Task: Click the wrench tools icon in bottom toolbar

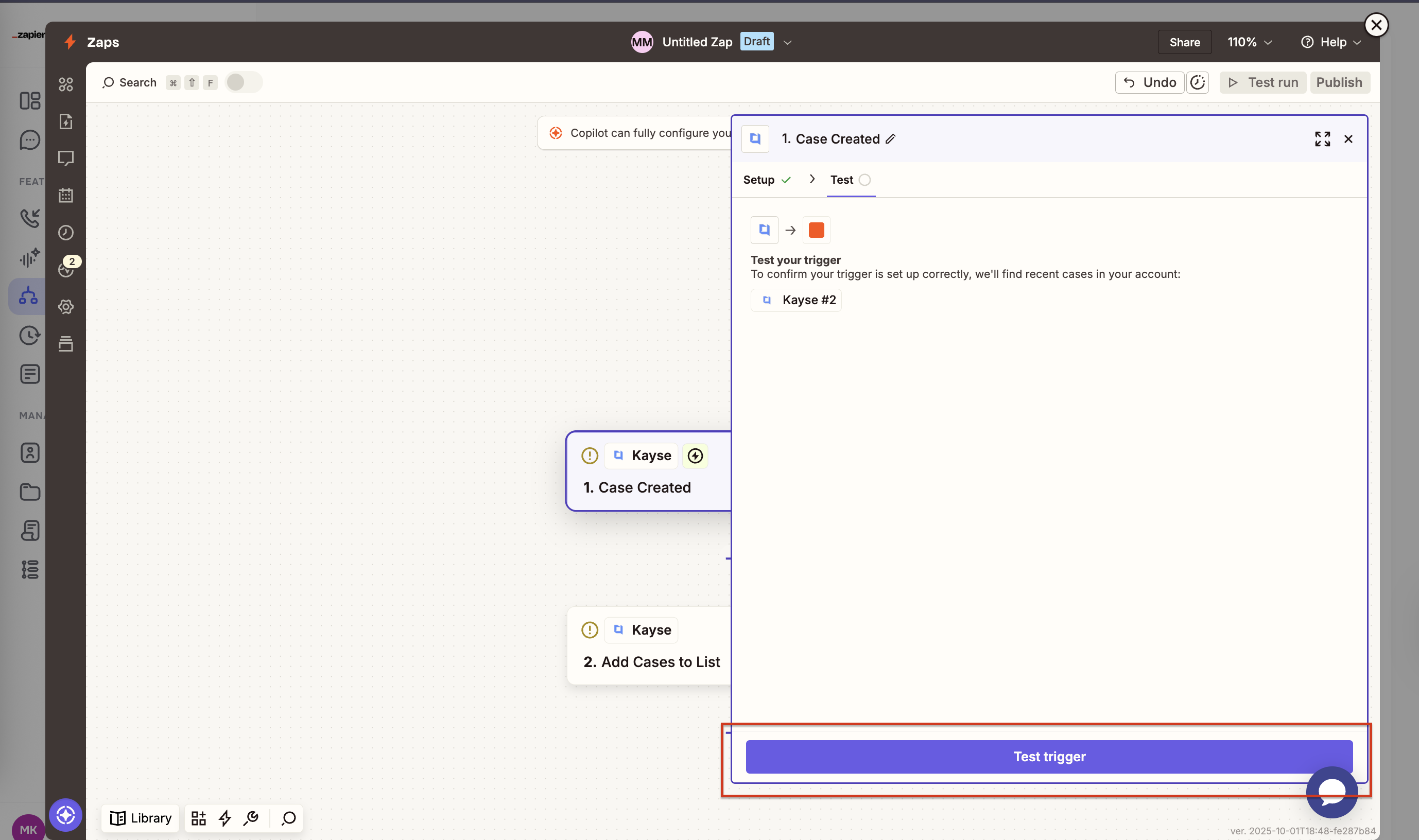Action: click(x=251, y=818)
